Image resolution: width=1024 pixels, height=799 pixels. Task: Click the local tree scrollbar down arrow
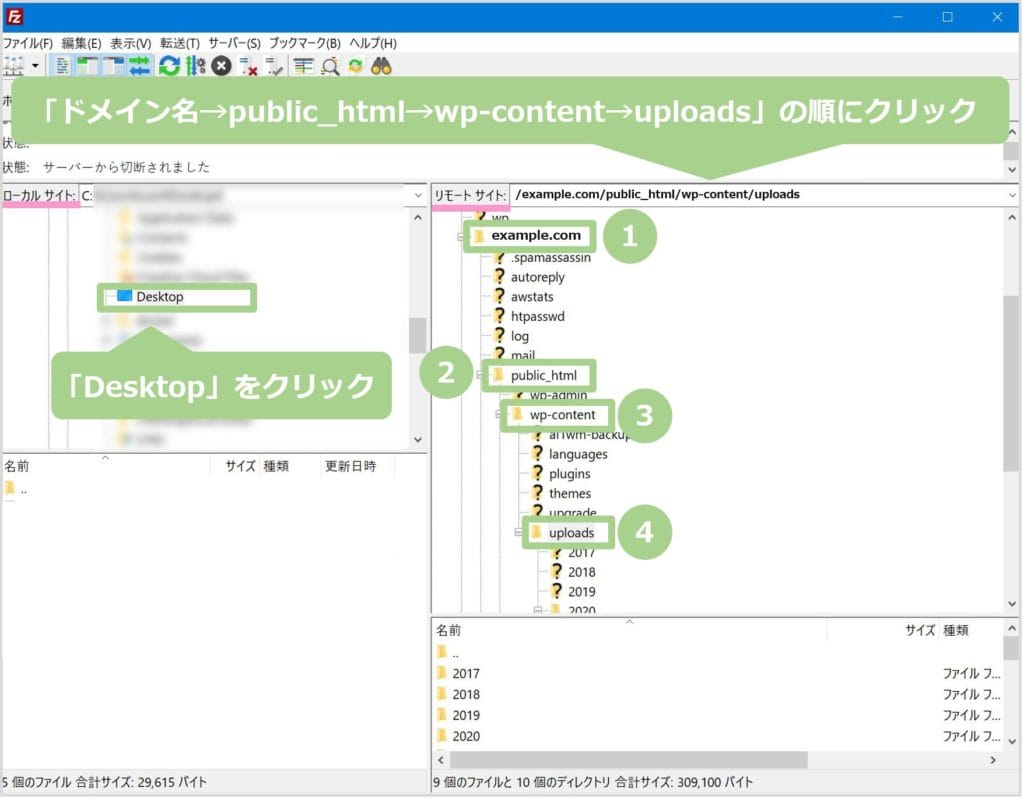418,441
